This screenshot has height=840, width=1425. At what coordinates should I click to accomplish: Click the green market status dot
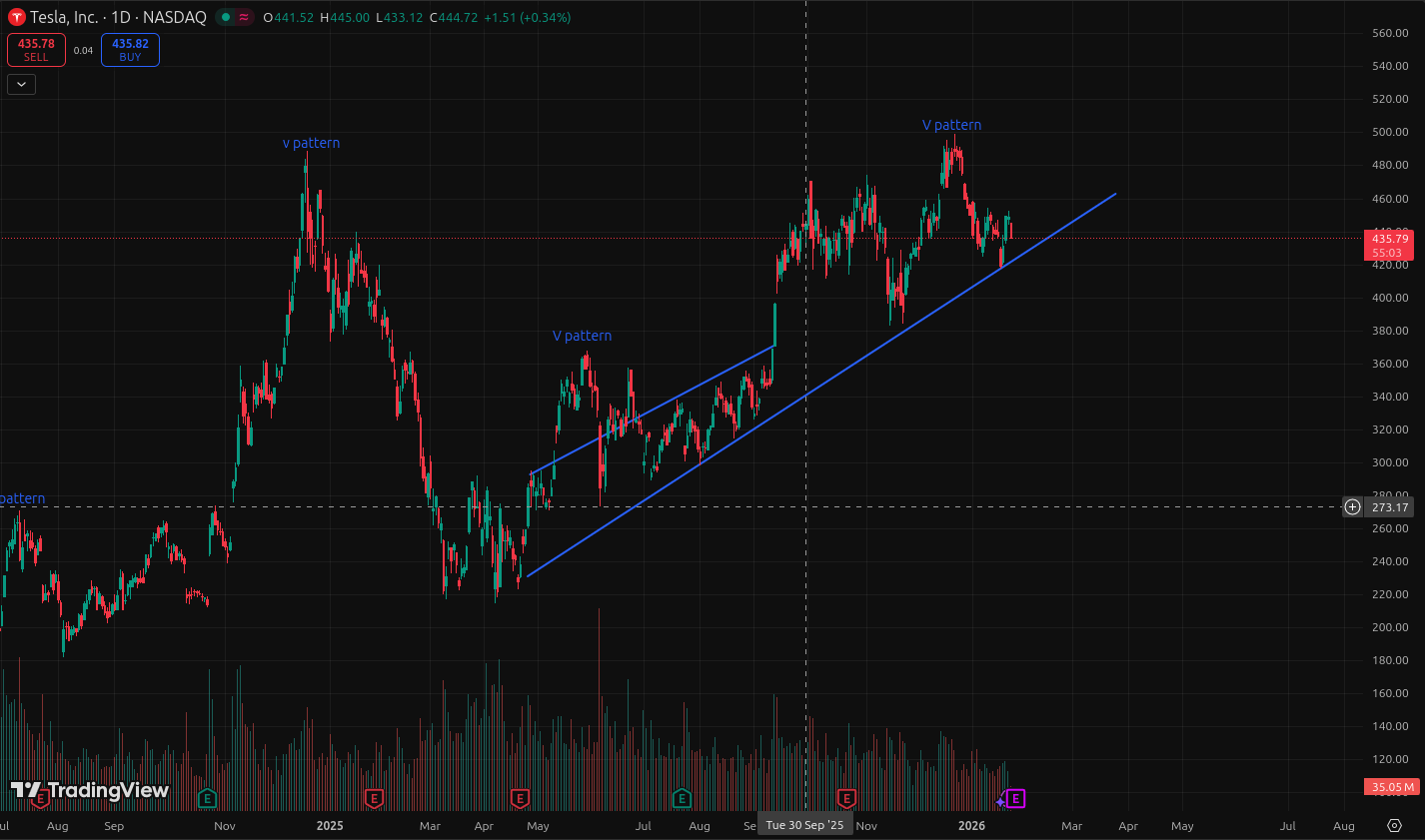226,17
